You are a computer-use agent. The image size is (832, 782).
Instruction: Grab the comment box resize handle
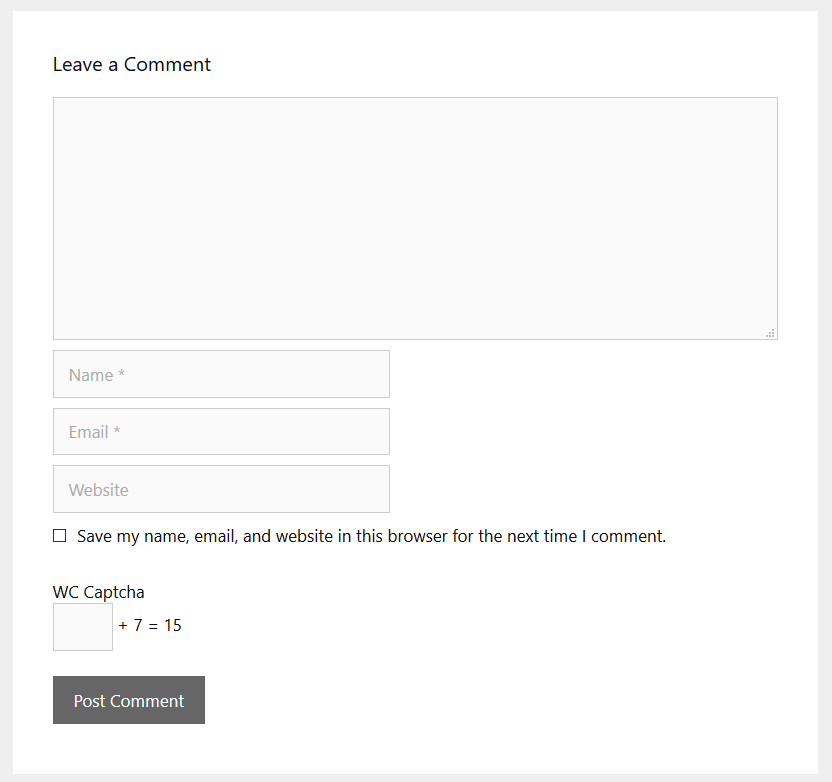click(x=770, y=333)
